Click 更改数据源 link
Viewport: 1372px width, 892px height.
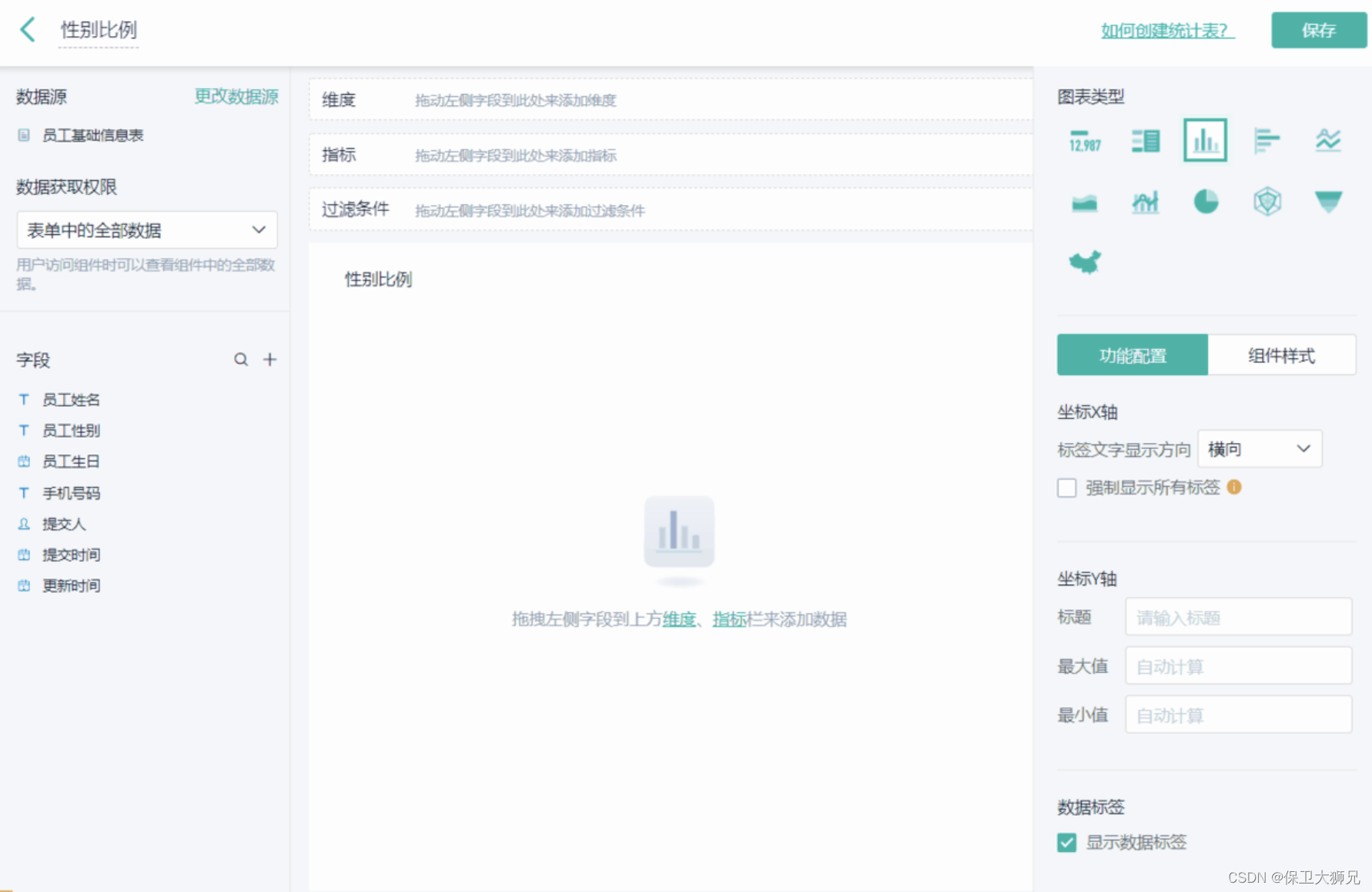[236, 96]
